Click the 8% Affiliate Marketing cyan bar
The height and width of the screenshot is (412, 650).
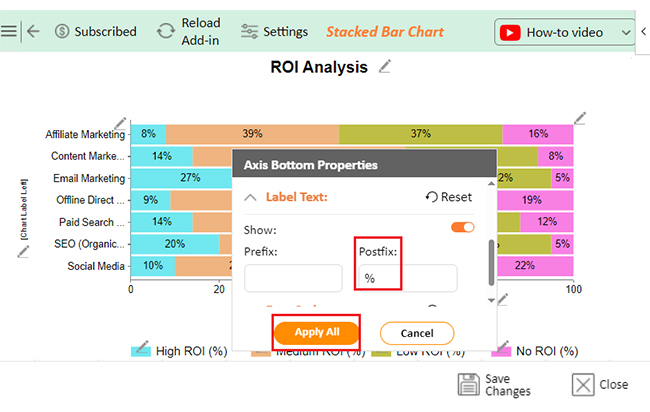pyautogui.click(x=148, y=134)
